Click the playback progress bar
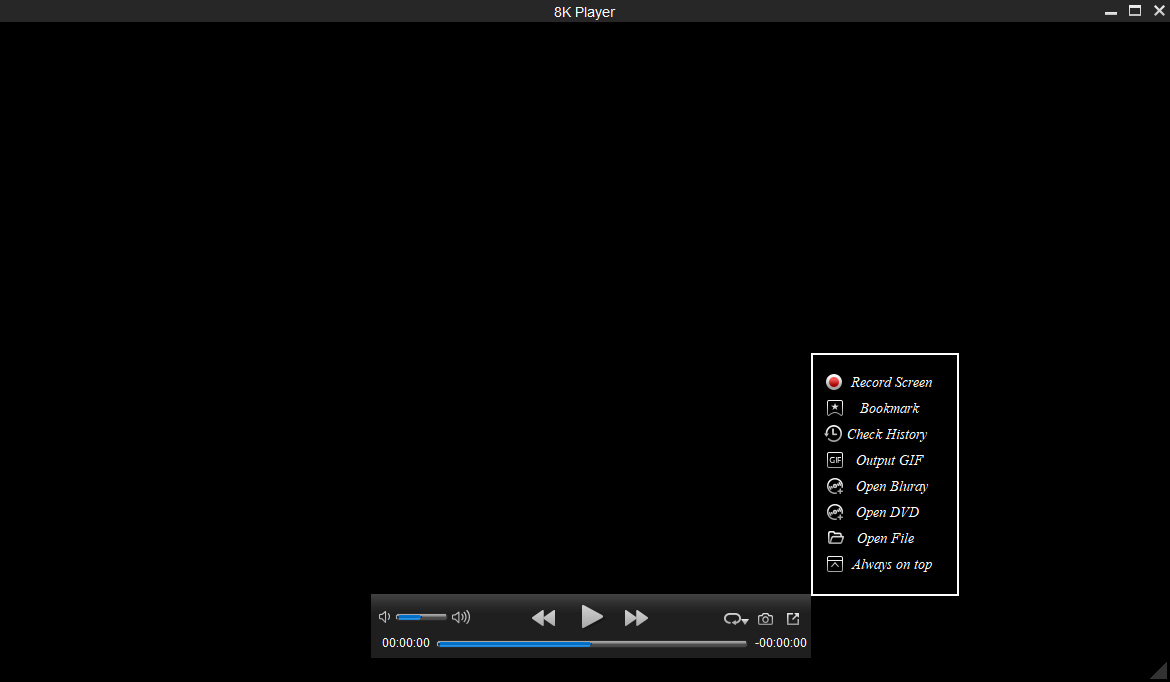1170x682 pixels. click(591, 644)
